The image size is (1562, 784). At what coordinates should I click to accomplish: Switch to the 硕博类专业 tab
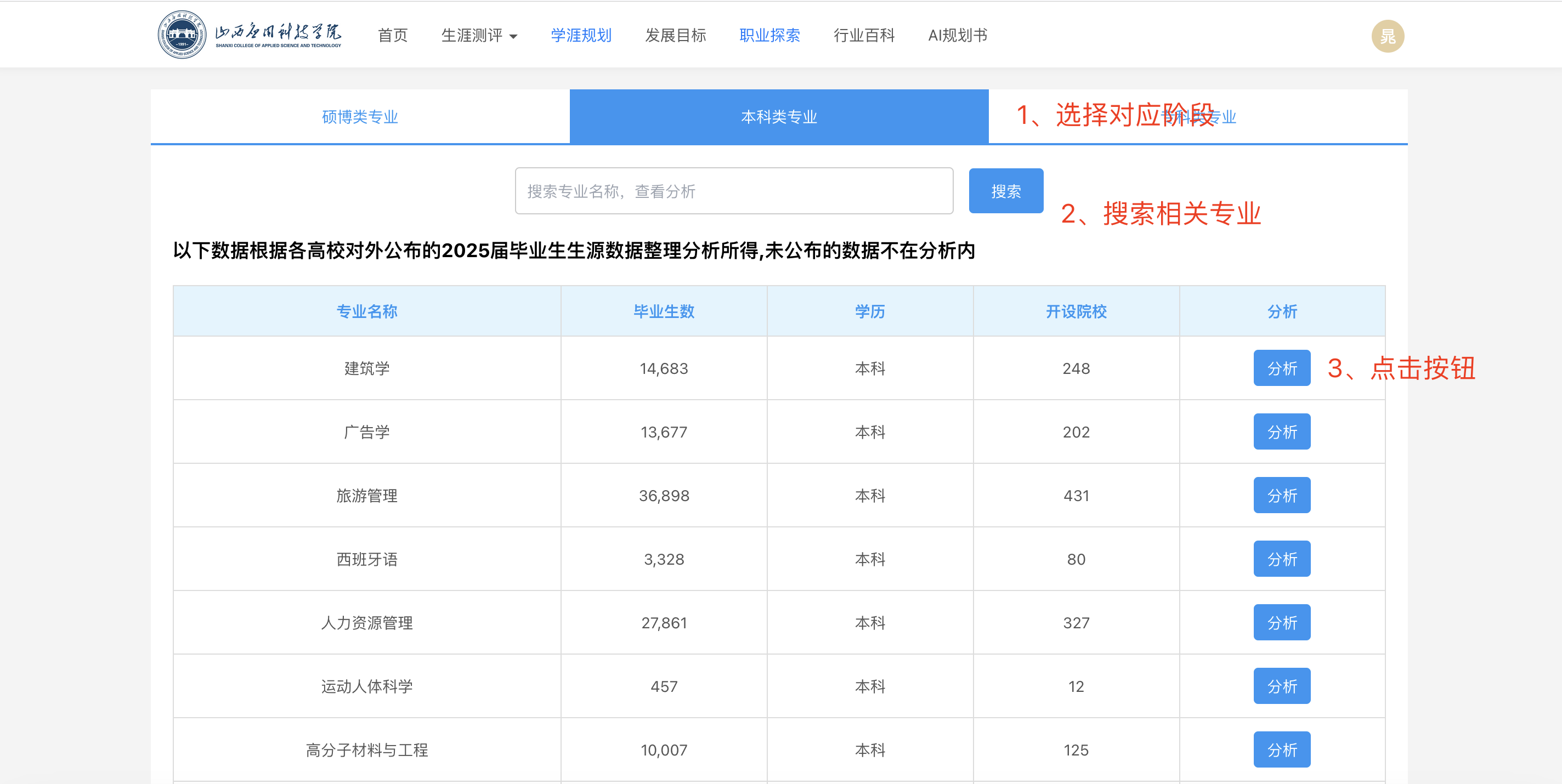coord(360,116)
